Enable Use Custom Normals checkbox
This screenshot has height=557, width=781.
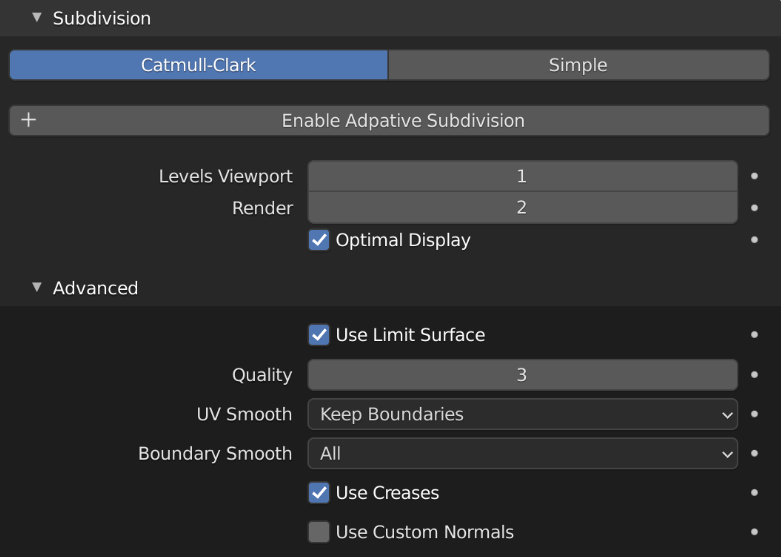[319, 532]
